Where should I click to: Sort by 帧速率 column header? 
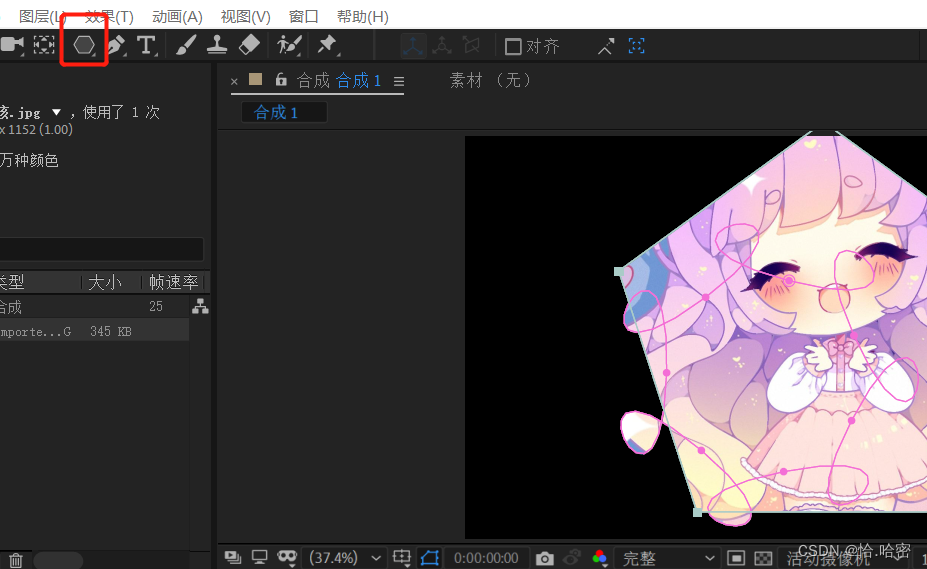coord(173,282)
